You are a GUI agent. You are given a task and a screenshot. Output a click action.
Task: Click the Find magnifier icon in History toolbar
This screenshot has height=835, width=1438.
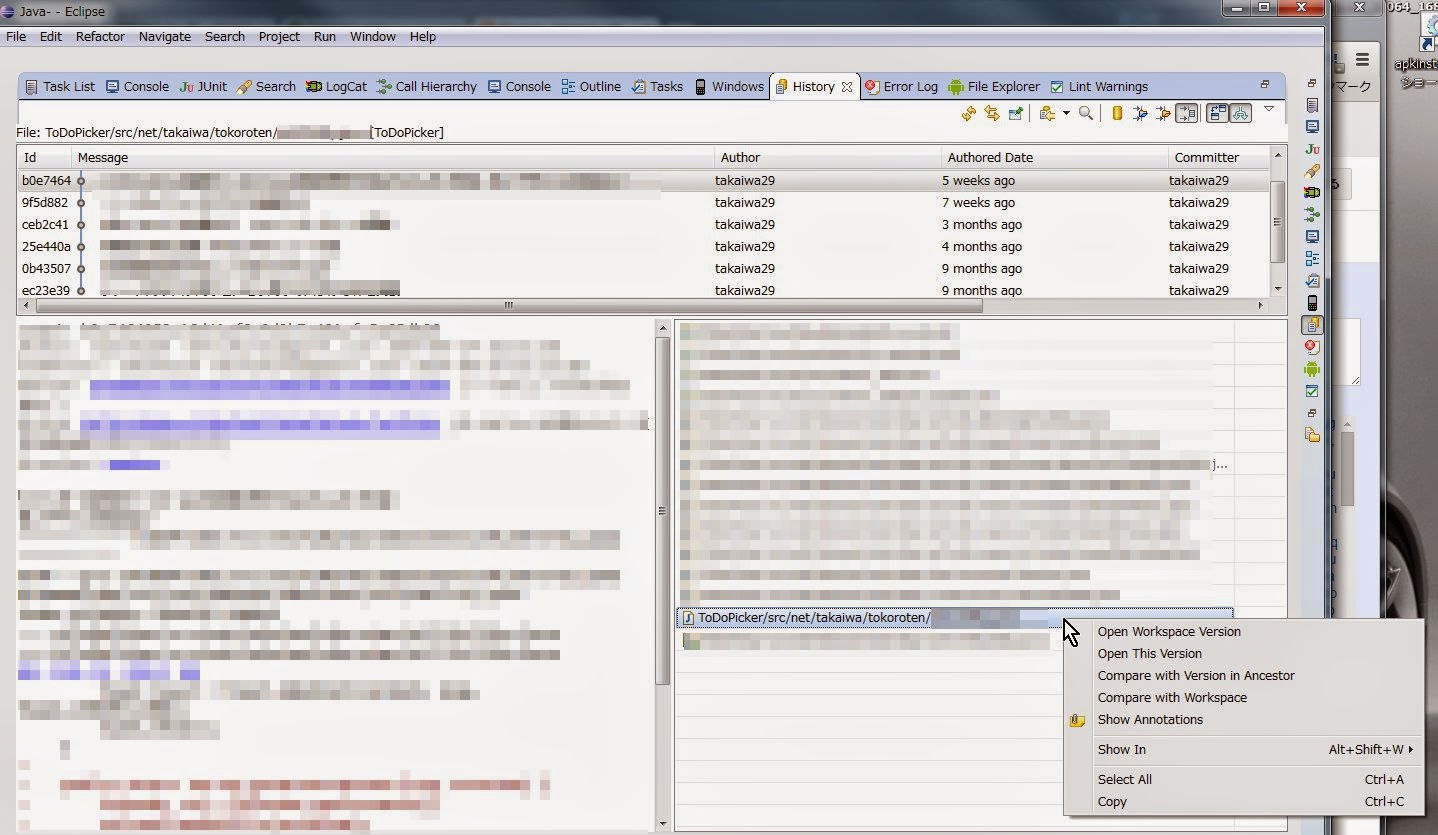(x=1086, y=114)
